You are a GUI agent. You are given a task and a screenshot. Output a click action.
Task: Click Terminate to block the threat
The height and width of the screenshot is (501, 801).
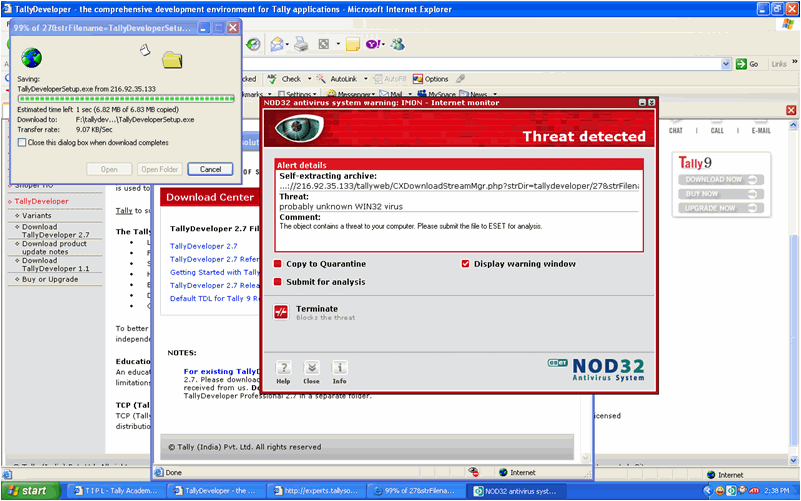point(281,312)
